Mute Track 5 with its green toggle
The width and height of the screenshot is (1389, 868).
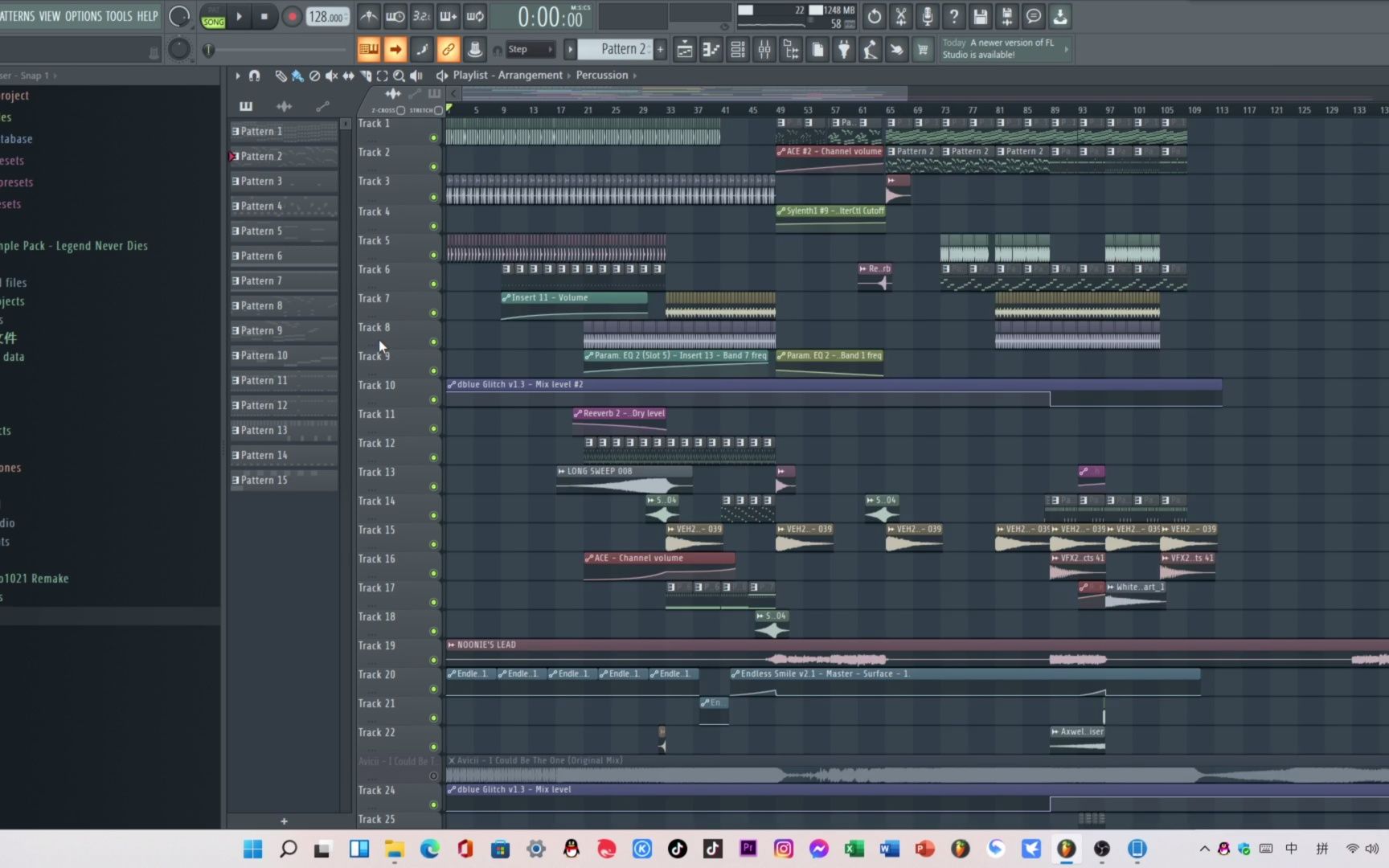click(x=433, y=256)
